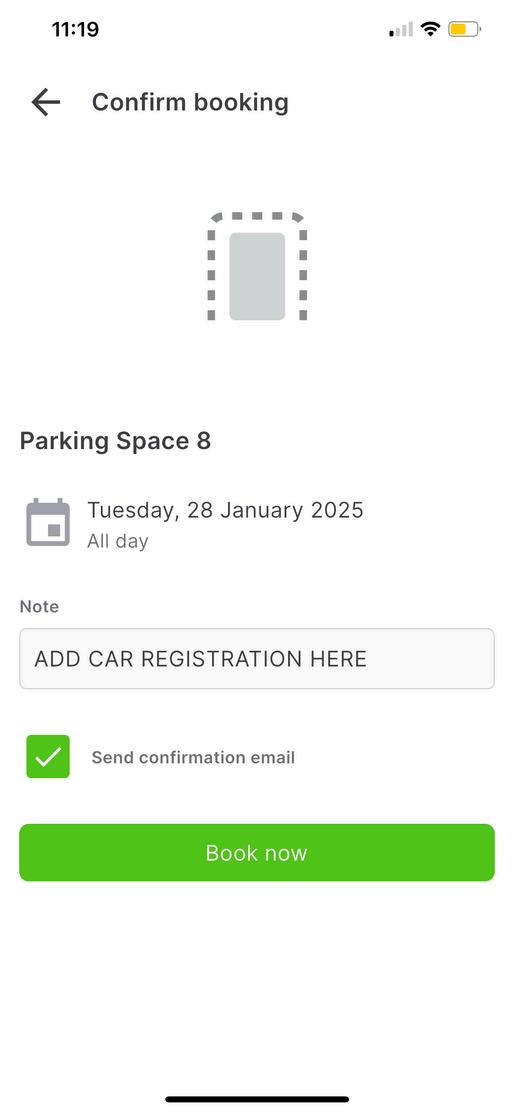The image size is (514, 1112).
Task: Tap the white checkmark in green box
Action: point(48,757)
